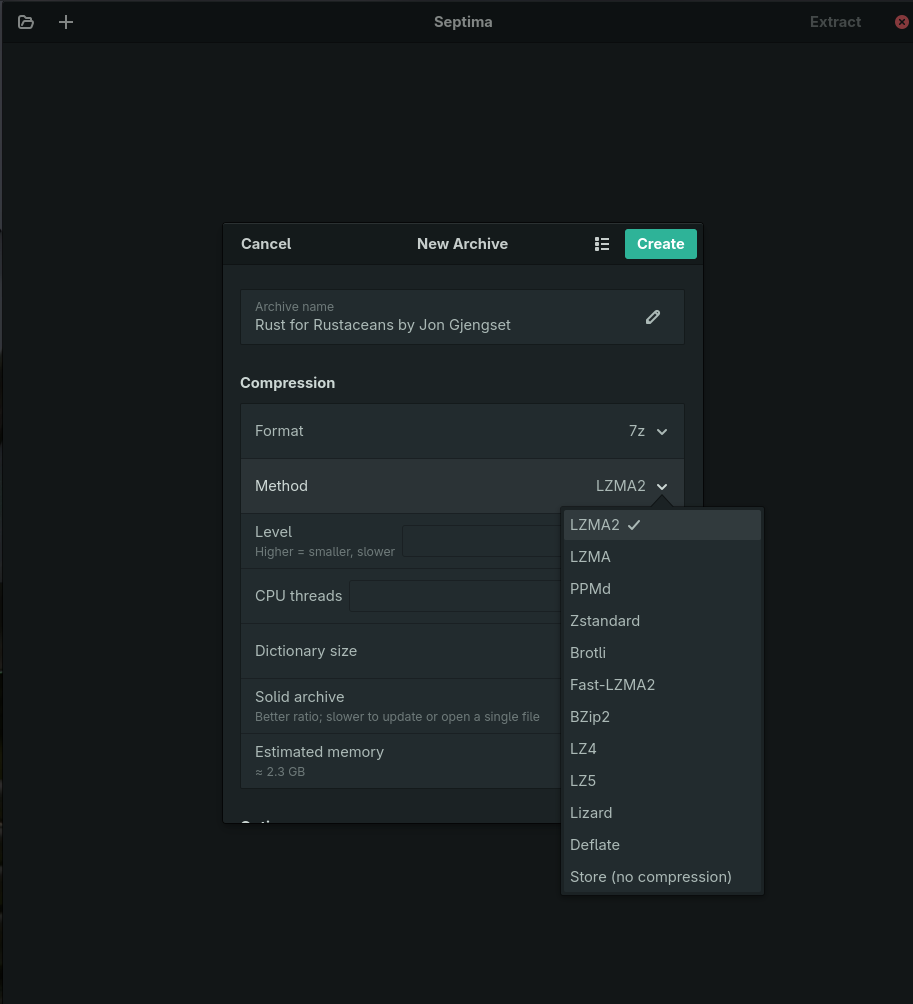
Task: Open the list options icon beside Create
Action: click(x=602, y=244)
